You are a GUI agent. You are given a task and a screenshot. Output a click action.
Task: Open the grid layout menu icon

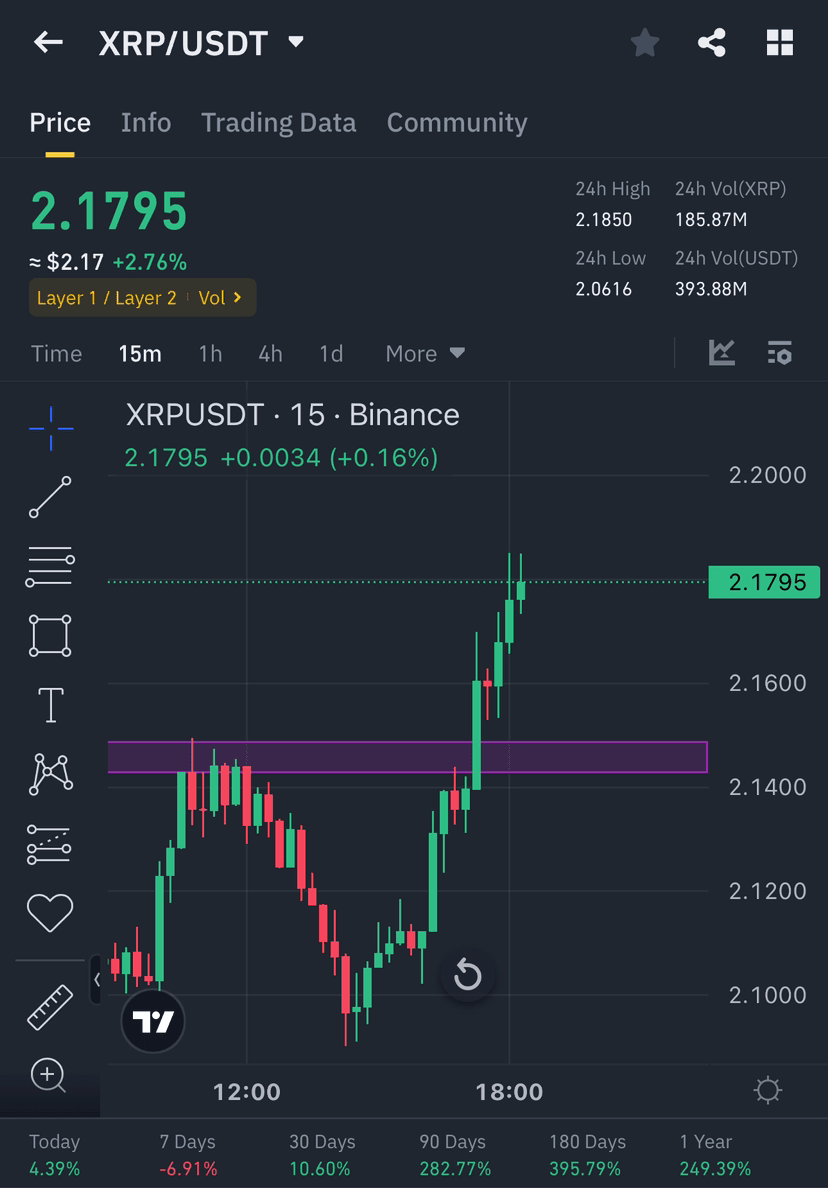[x=780, y=42]
